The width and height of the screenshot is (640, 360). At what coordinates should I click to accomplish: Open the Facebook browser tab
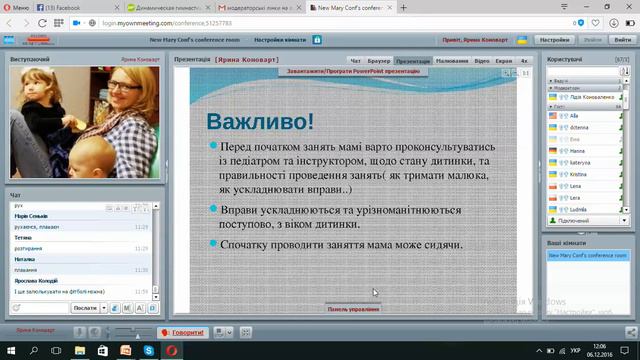tap(78, 8)
